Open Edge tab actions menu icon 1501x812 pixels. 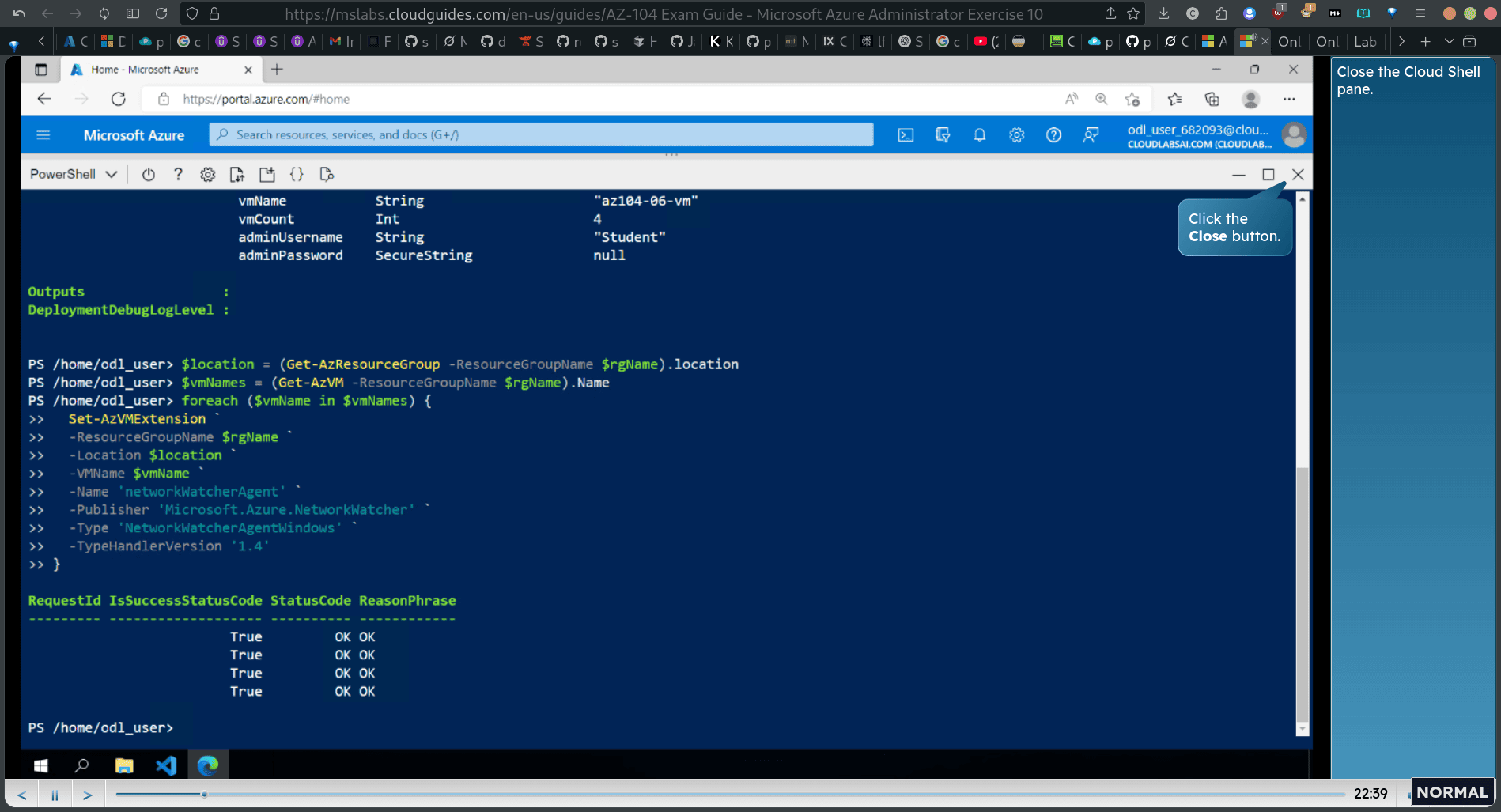[x=41, y=70]
